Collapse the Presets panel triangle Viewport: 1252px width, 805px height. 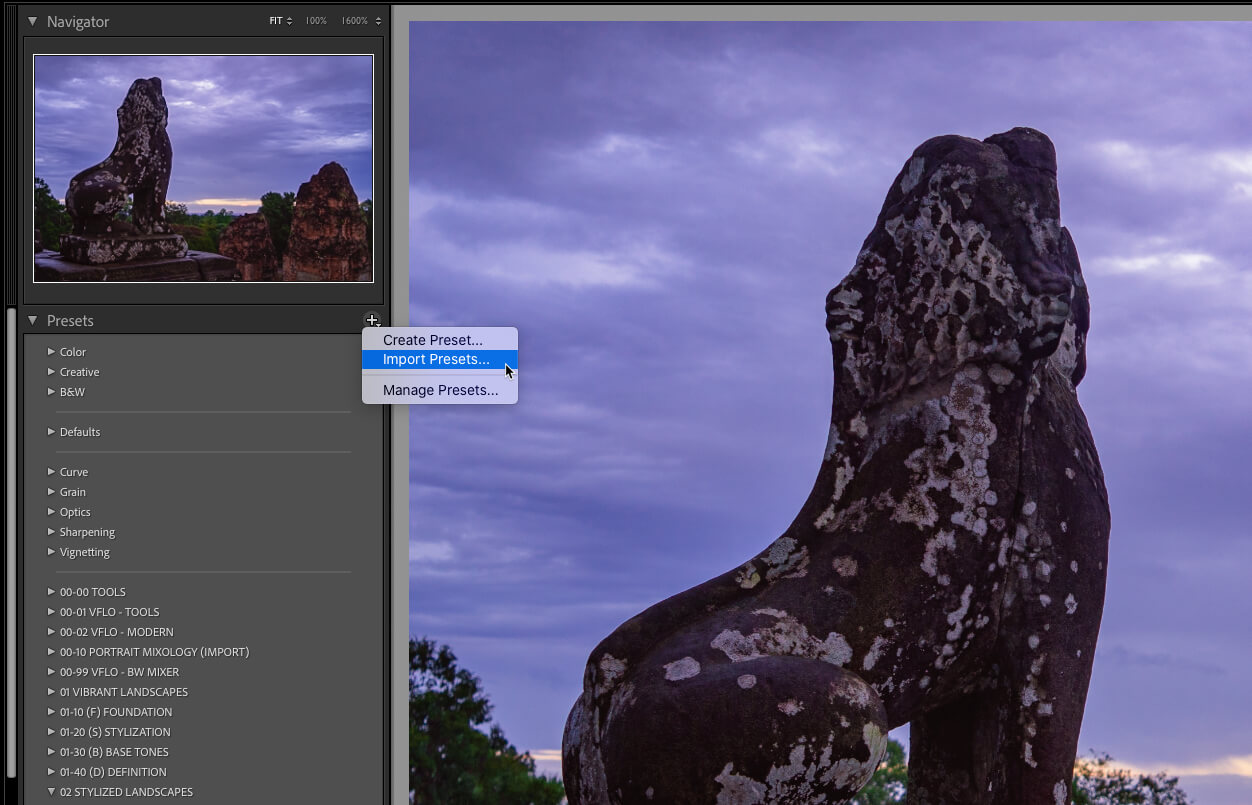click(x=32, y=321)
